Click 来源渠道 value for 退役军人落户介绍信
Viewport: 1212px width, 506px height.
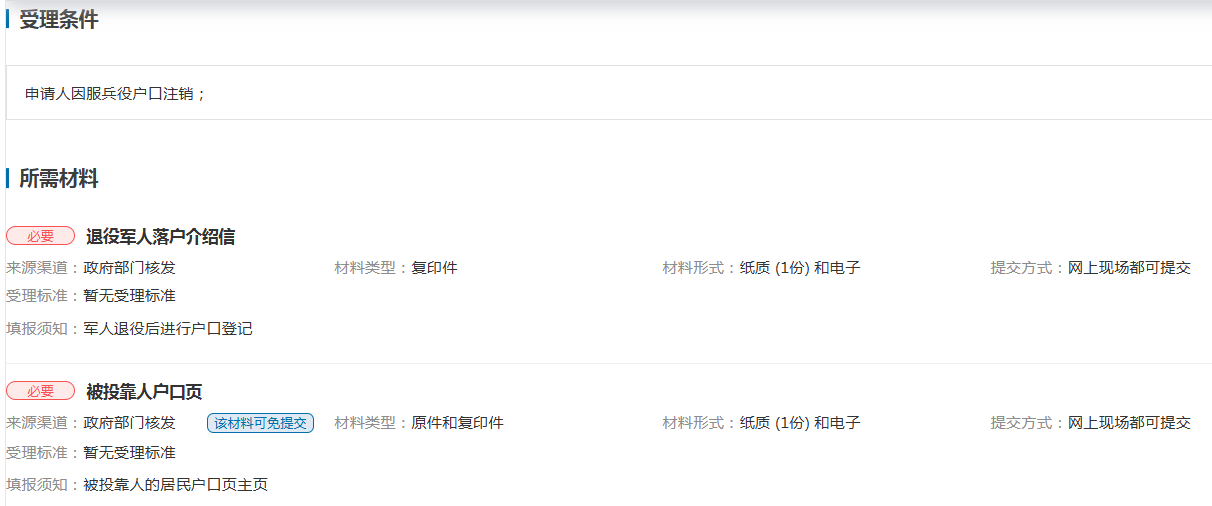129,268
